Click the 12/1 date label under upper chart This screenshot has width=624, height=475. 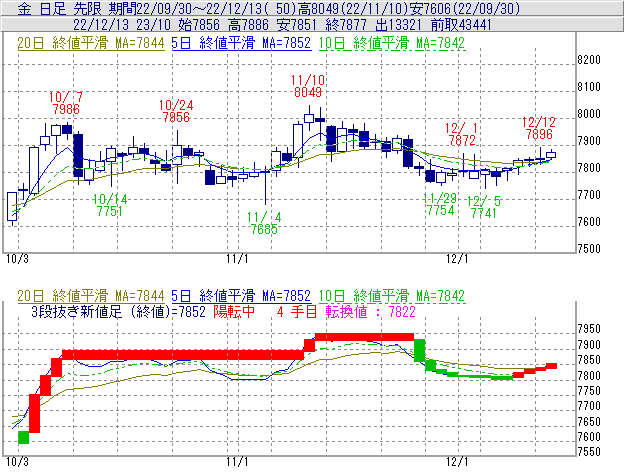click(x=457, y=259)
